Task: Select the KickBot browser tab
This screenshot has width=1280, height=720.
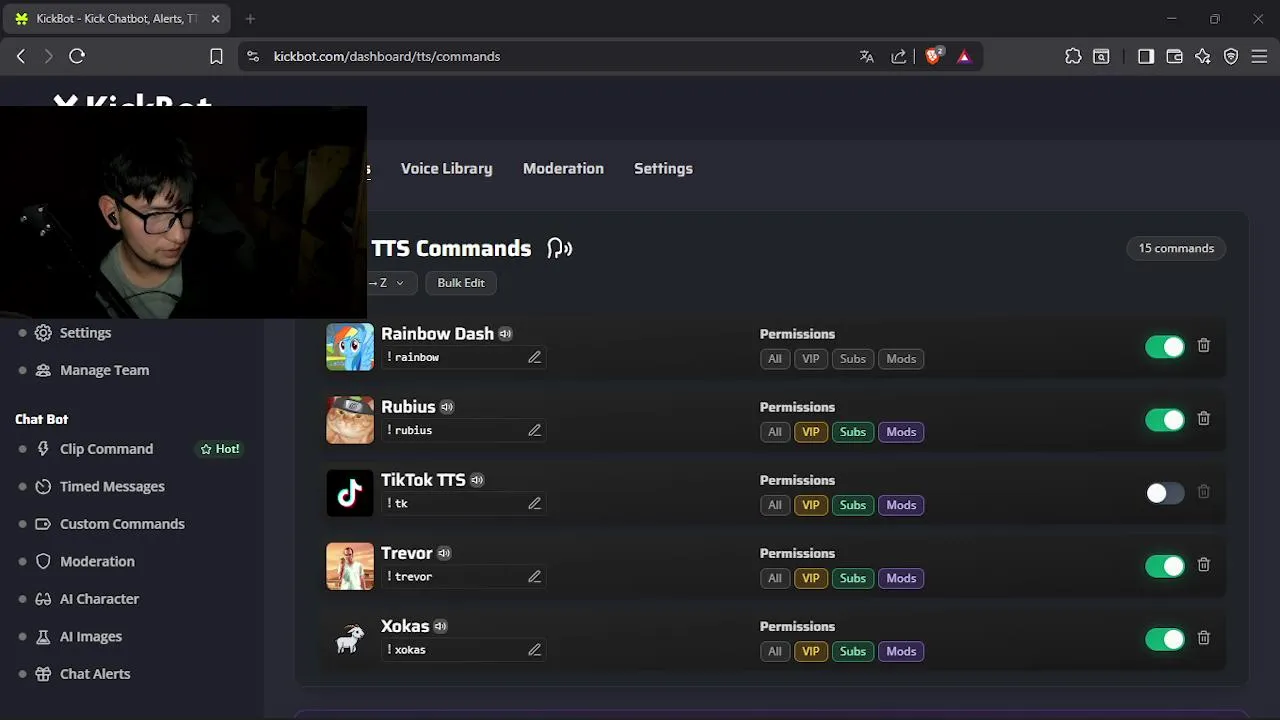Action: coord(115,18)
